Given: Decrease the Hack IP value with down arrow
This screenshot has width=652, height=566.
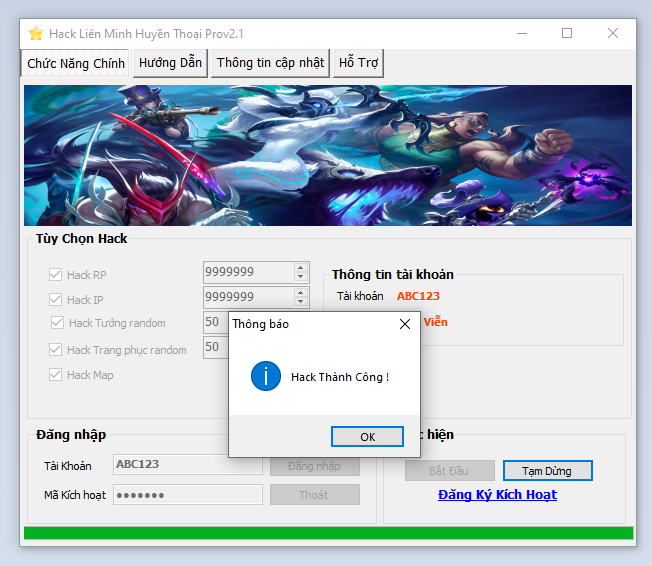Looking at the screenshot, I should coord(301,302).
